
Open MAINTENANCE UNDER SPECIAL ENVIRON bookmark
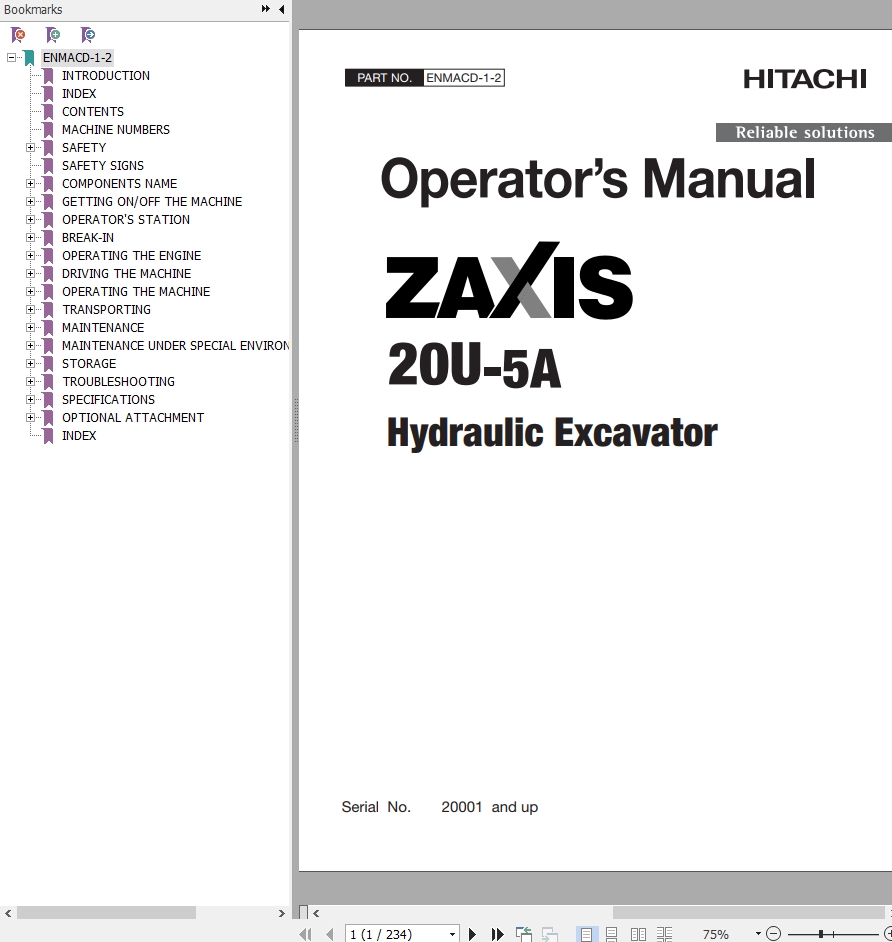click(x=175, y=346)
